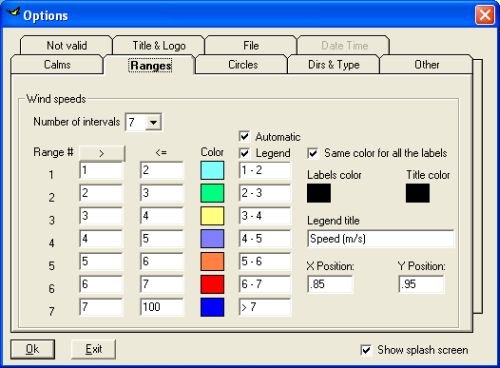Click the X Position field .85

(330, 284)
